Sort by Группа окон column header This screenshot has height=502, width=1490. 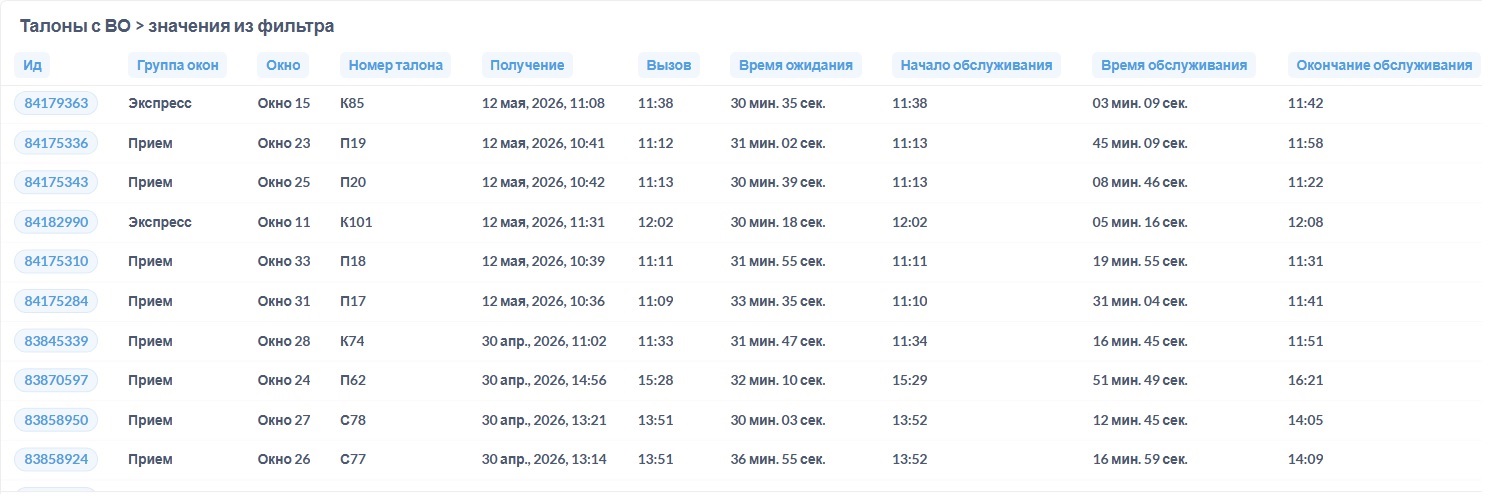point(178,65)
